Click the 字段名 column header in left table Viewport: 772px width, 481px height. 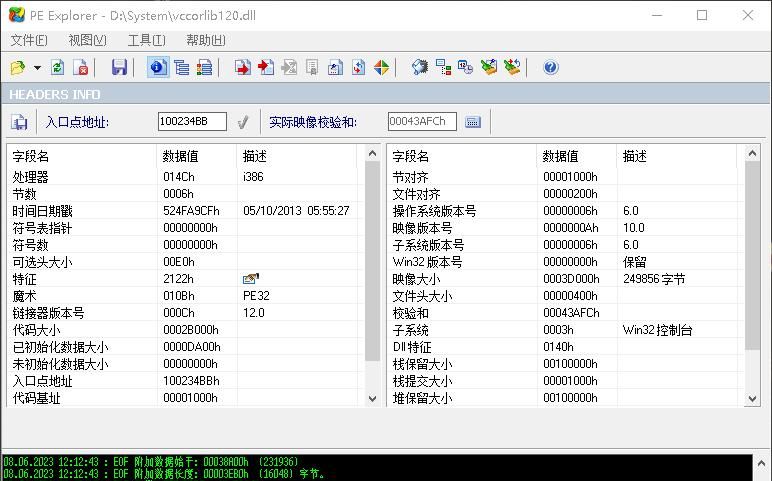tap(83, 157)
